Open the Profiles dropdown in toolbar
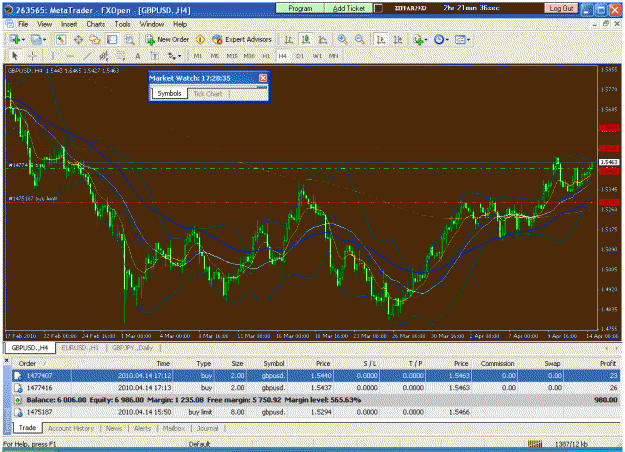Viewport: 625px width, 452px height. pos(38,39)
